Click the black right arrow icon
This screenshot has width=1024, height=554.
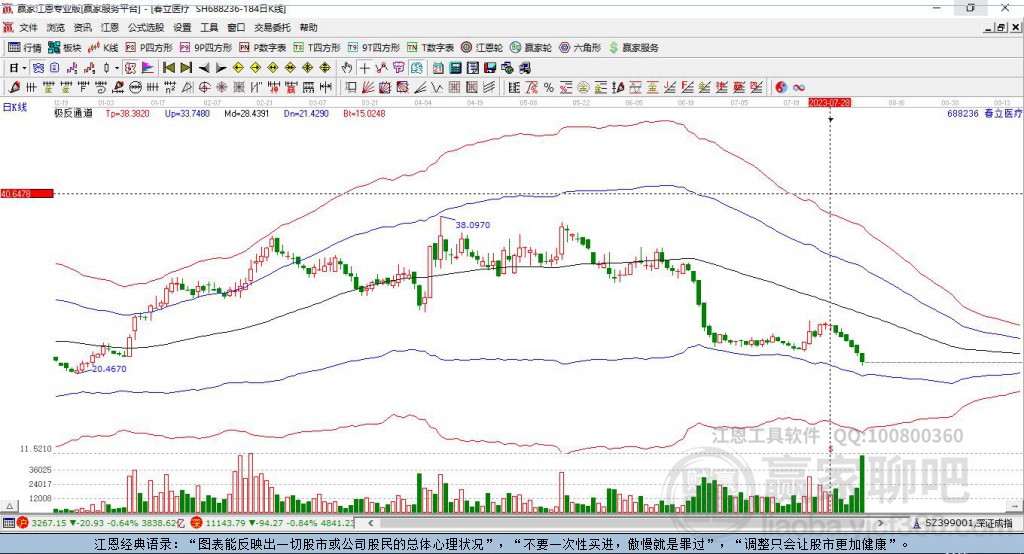click(221, 68)
